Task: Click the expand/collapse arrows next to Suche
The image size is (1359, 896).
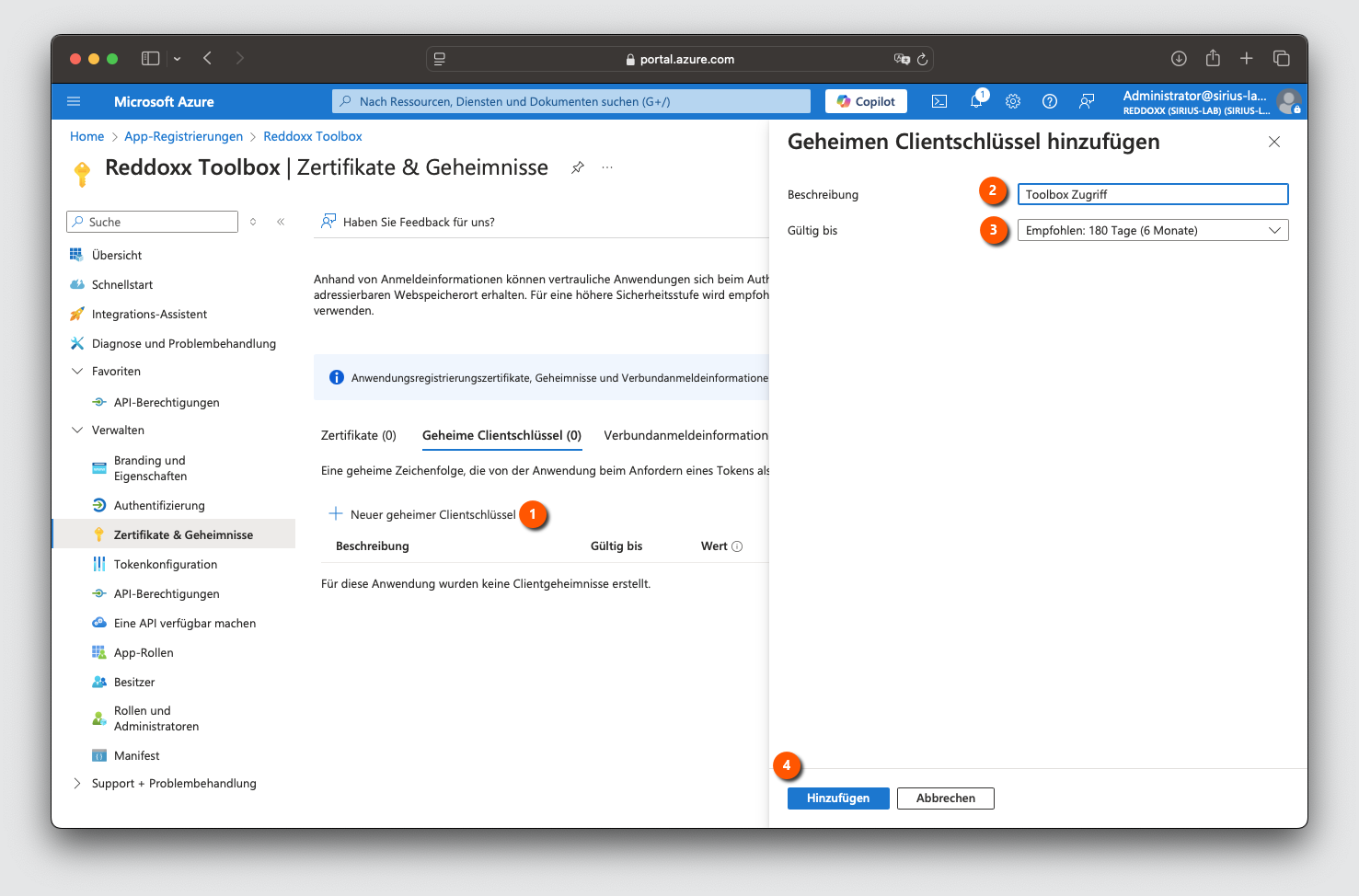Action: tap(253, 222)
